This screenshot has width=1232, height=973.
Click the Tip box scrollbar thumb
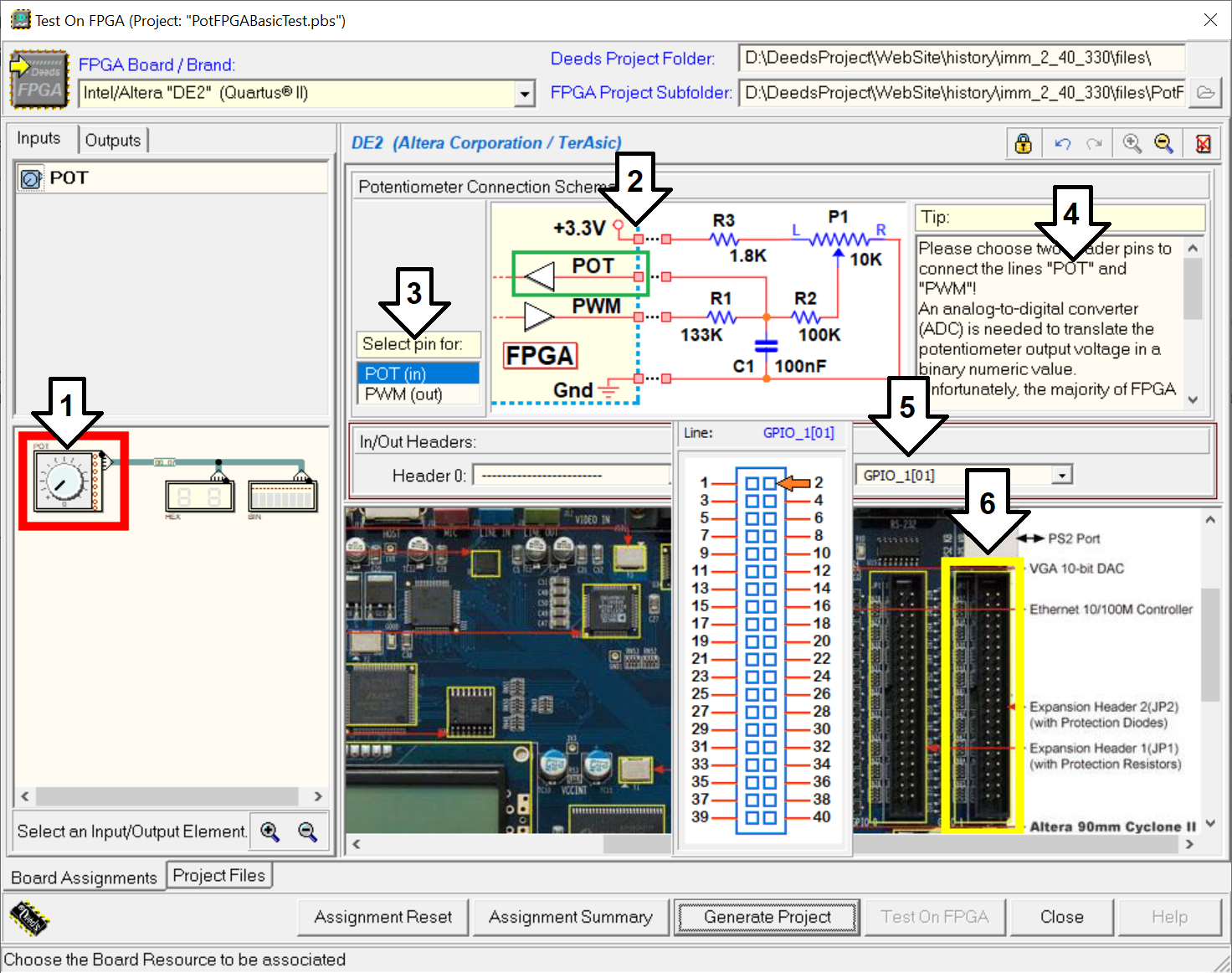tap(1193, 289)
